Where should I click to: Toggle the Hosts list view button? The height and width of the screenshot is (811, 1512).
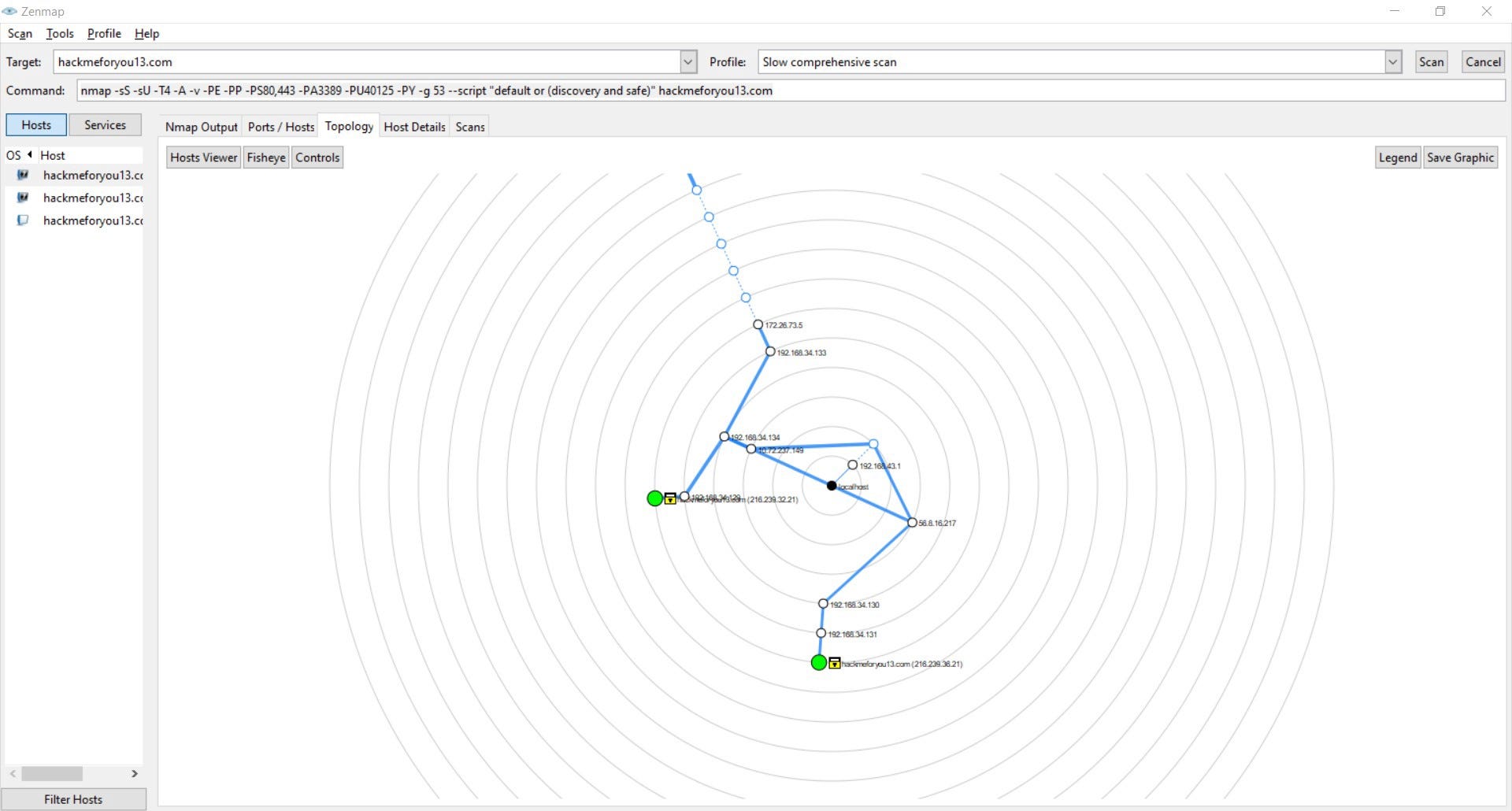click(36, 124)
